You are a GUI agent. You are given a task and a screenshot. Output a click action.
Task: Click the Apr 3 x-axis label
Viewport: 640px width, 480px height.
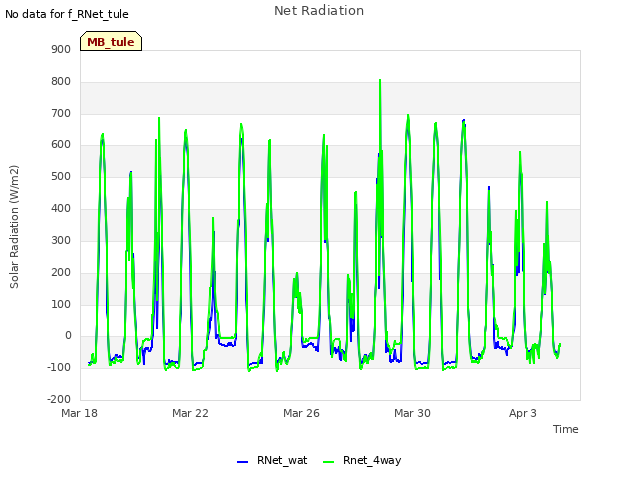(x=523, y=413)
